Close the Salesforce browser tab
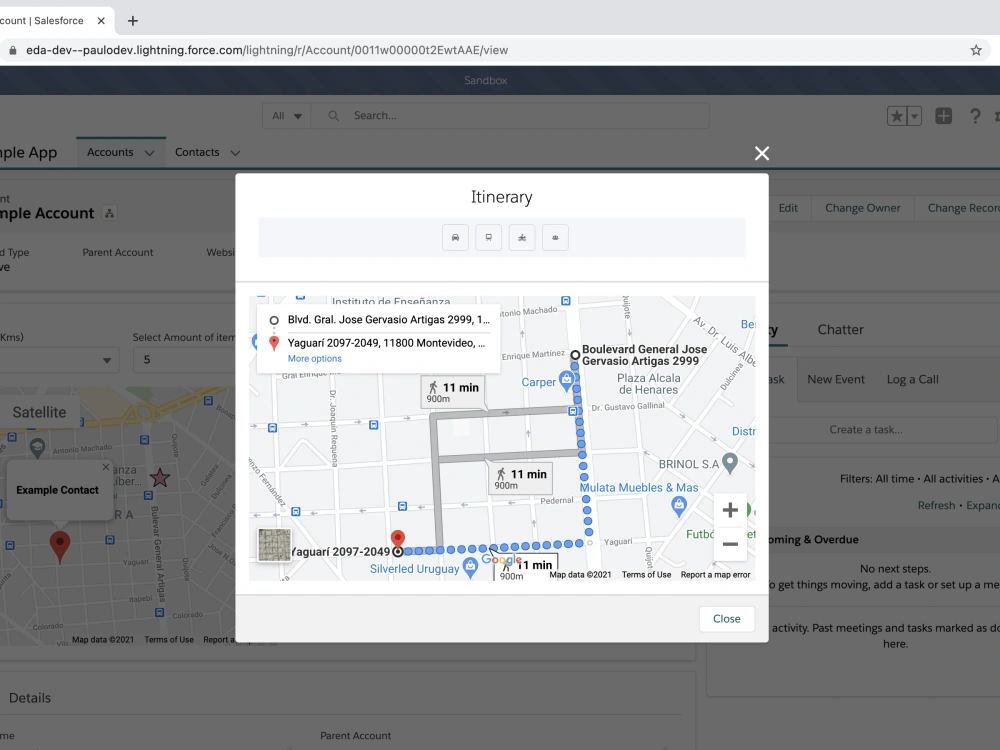Viewport: 1000px width, 750px height. (x=101, y=21)
